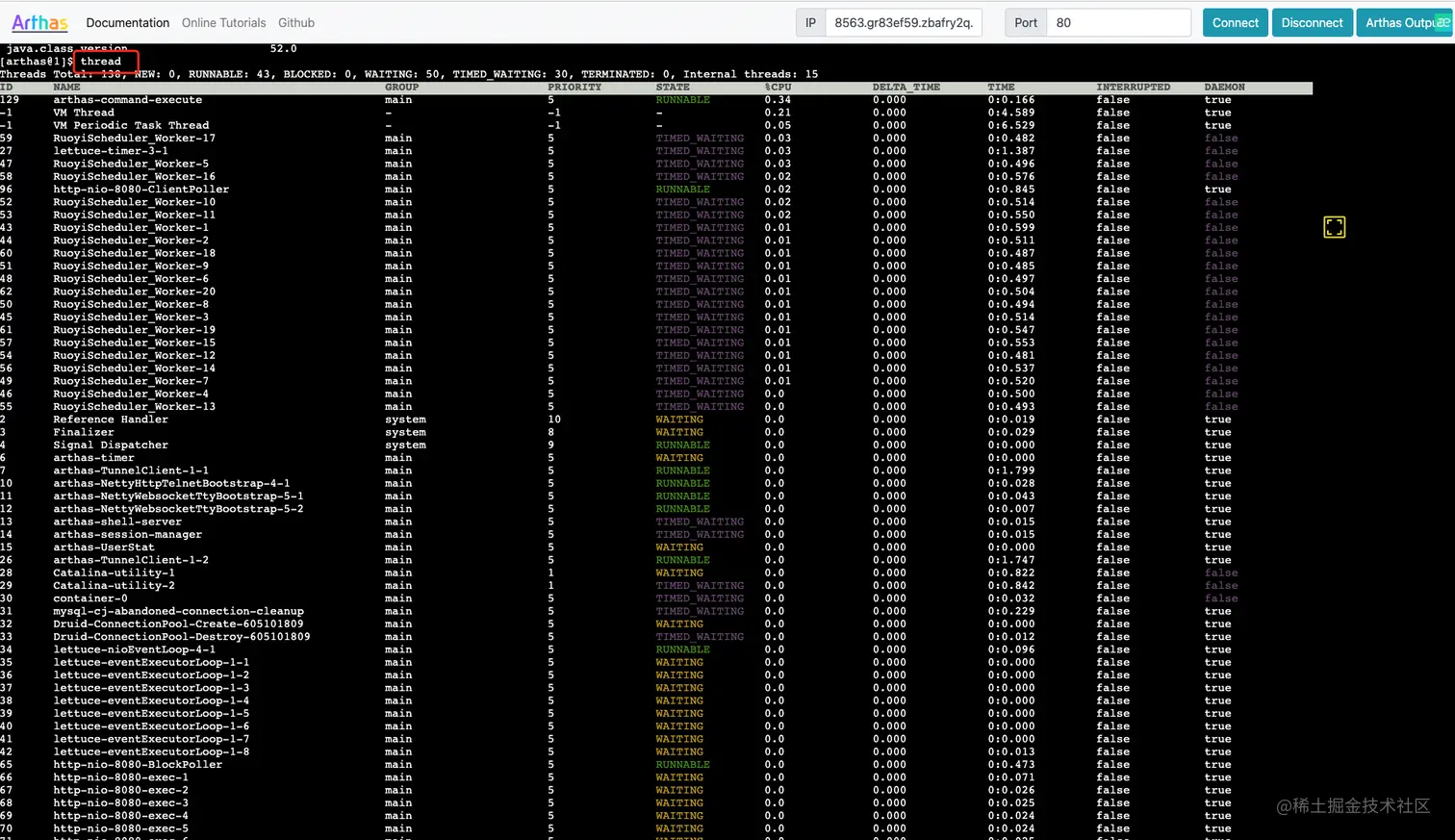Select the lettuce-nioEventLoop-4-1 thread name

click(135, 649)
